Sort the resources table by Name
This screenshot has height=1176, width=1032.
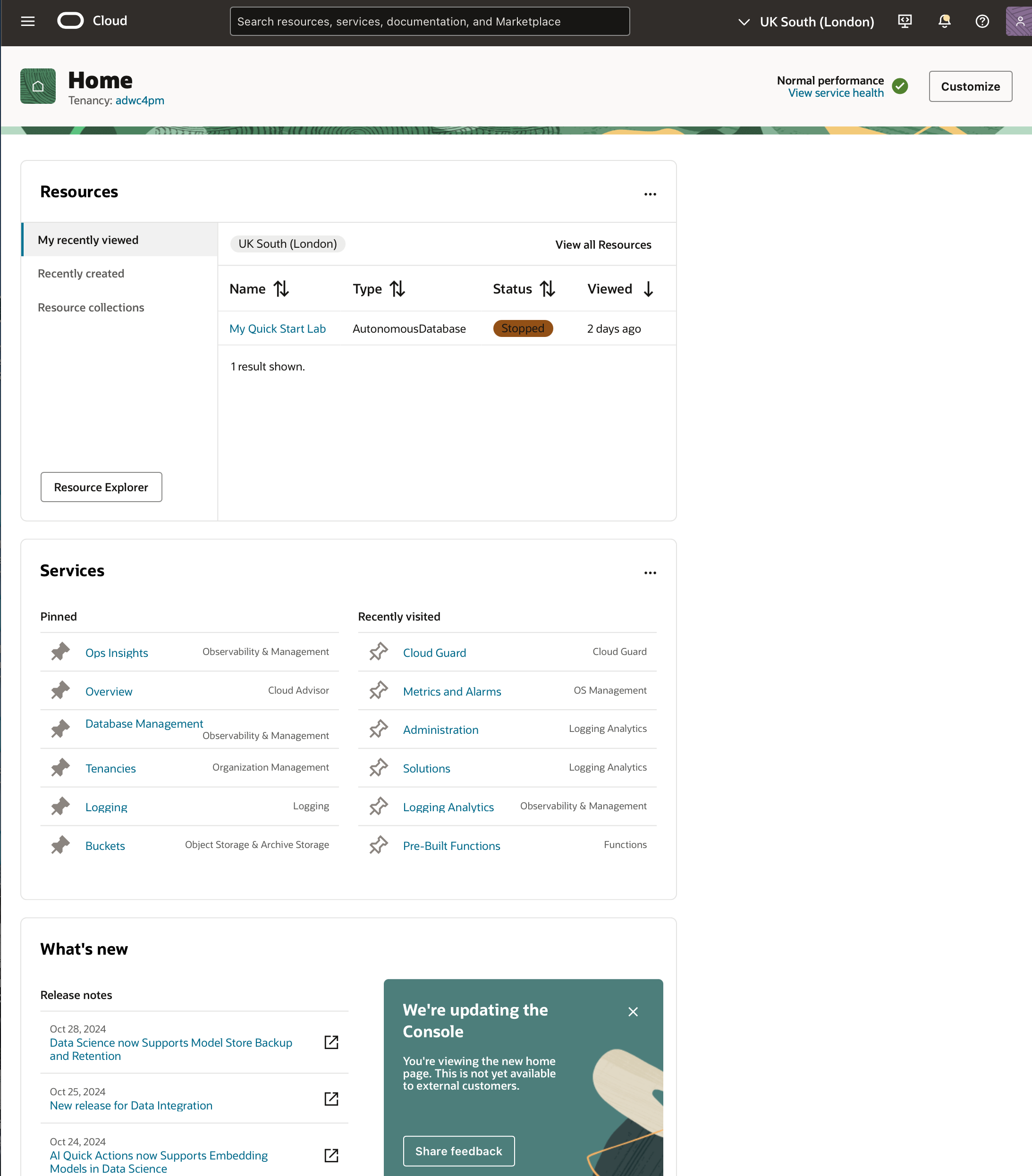(281, 288)
